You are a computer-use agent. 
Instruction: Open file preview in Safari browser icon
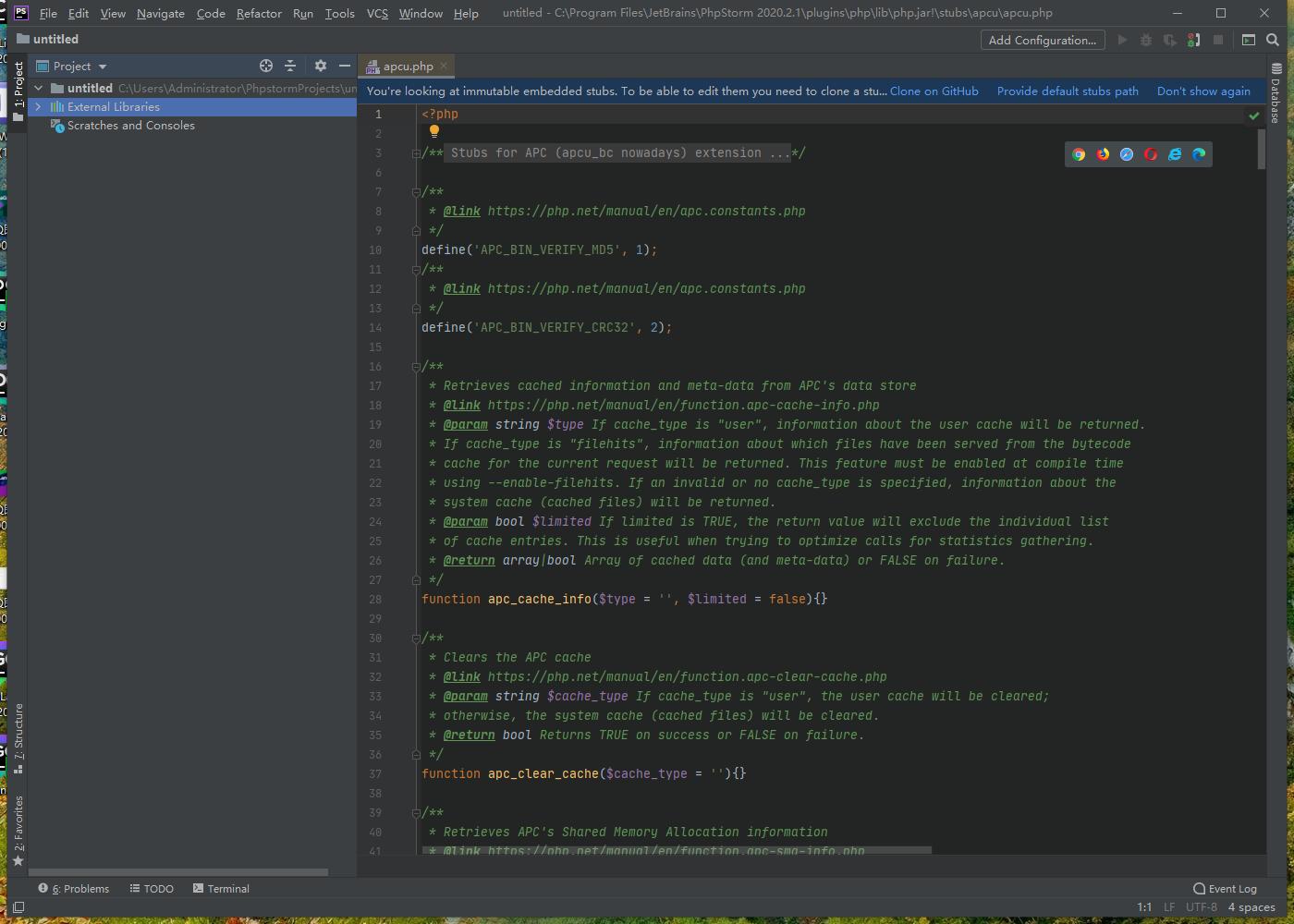point(1127,154)
